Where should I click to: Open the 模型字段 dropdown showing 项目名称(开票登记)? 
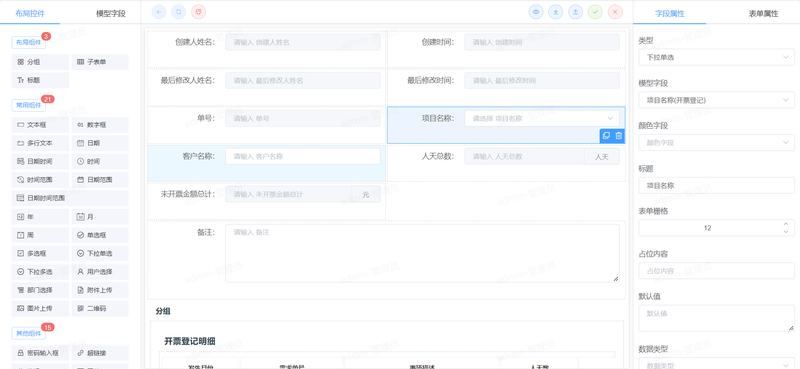[x=716, y=100]
